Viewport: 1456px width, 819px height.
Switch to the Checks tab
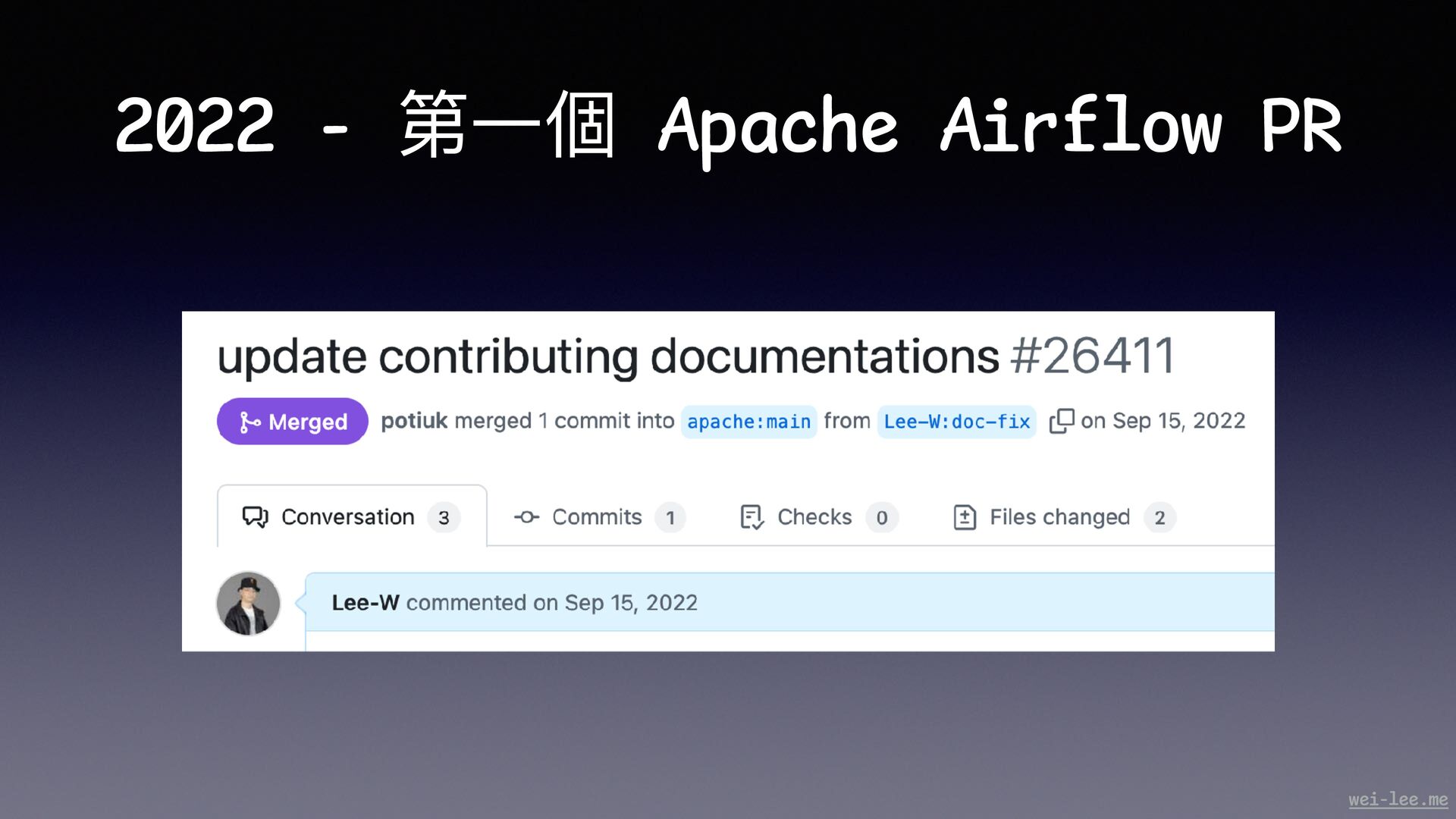pyautogui.click(x=814, y=517)
